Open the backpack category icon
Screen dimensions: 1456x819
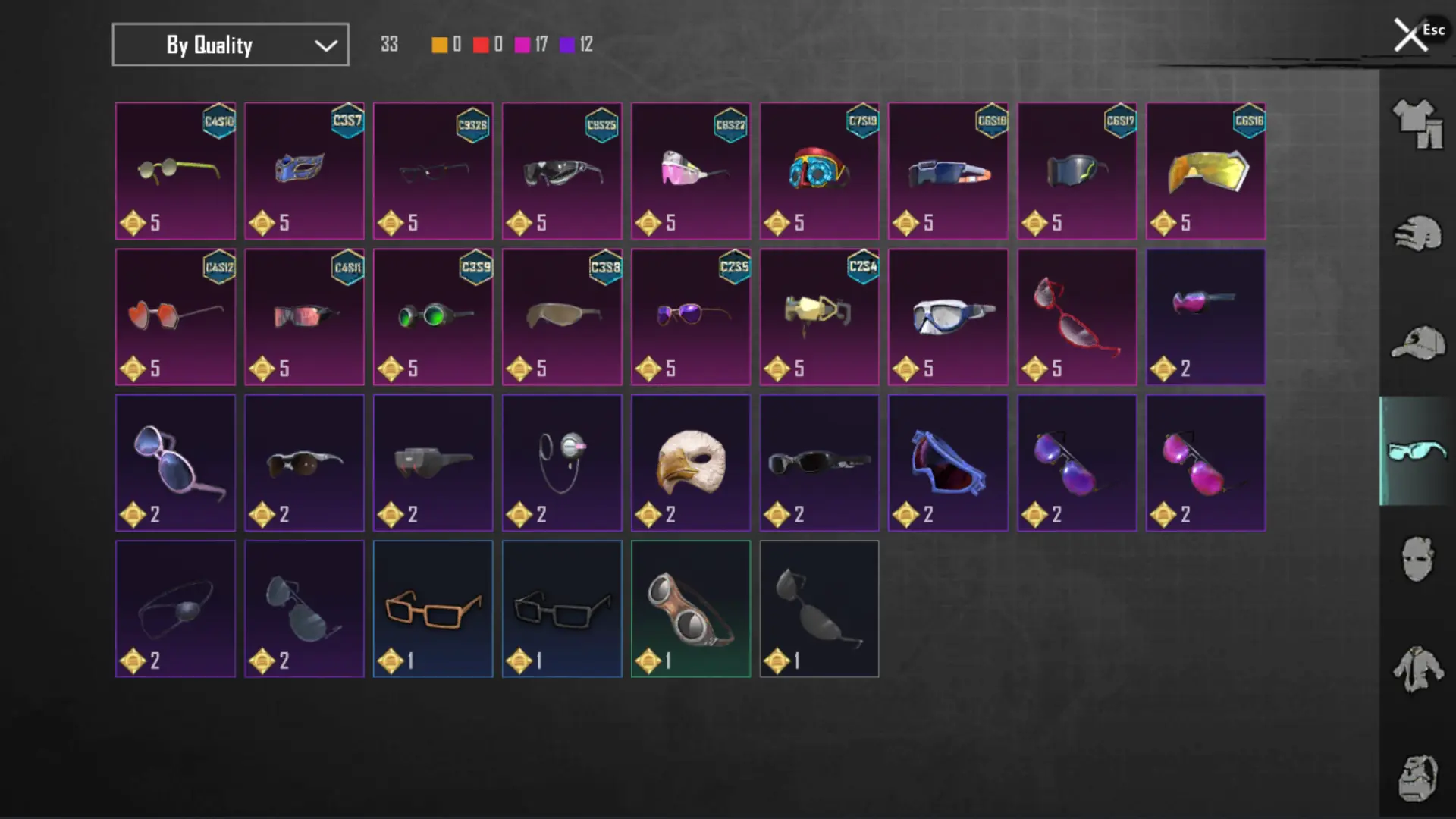tap(1417, 777)
